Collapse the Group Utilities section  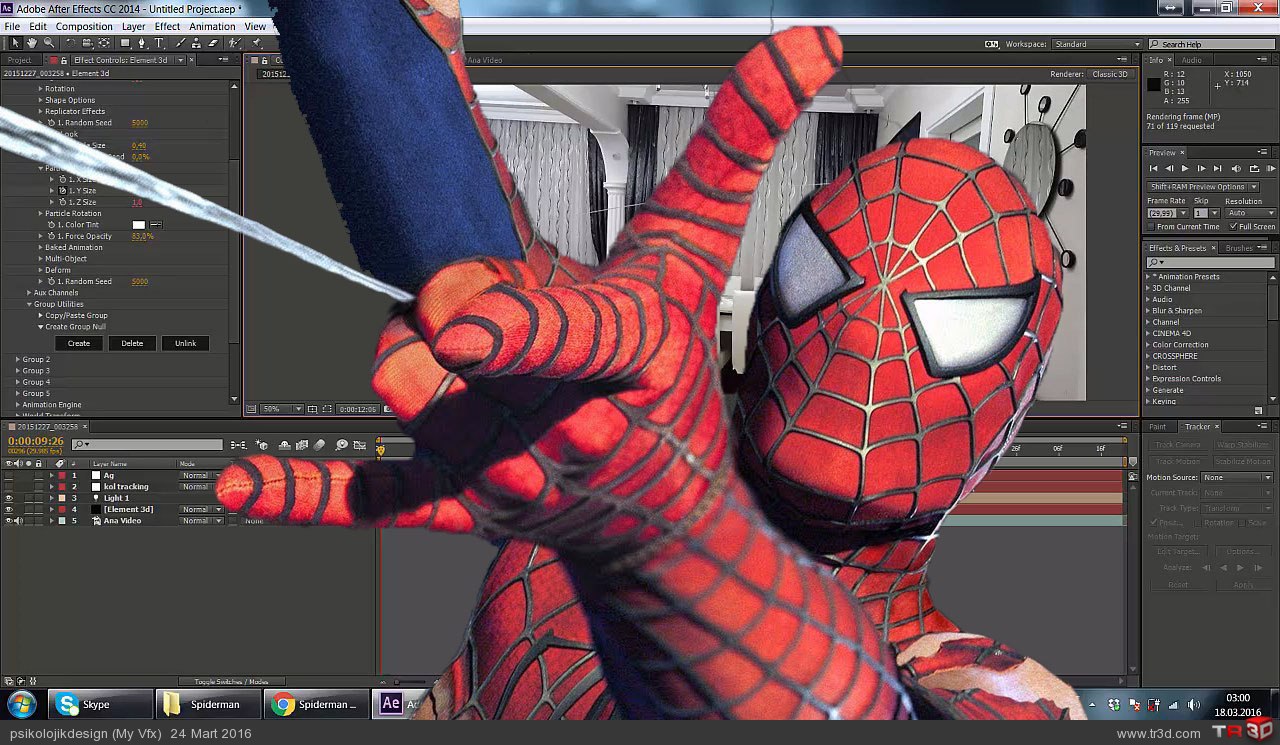pyautogui.click(x=30, y=304)
